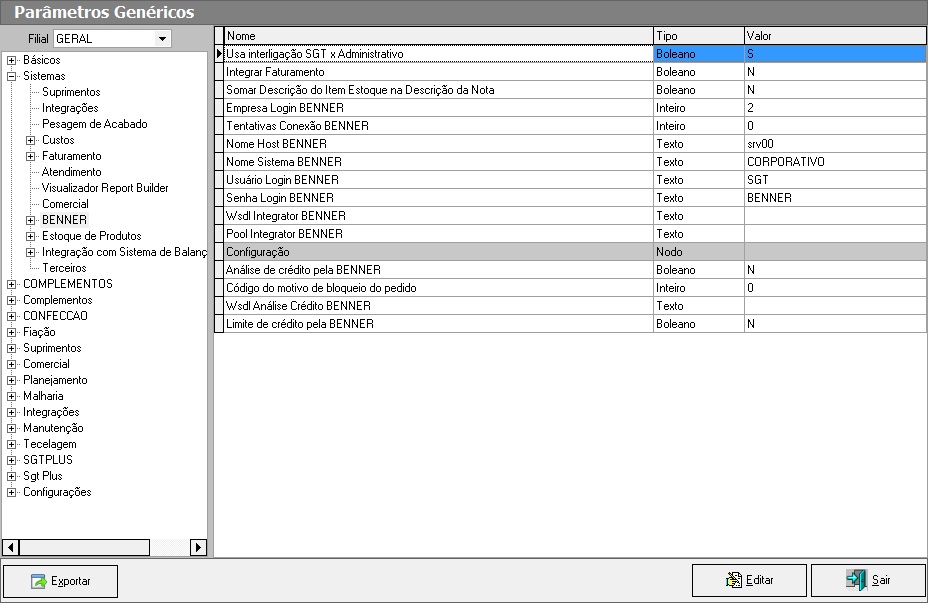Expand the Custos tree node
928x603 pixels.
(31, 140)
